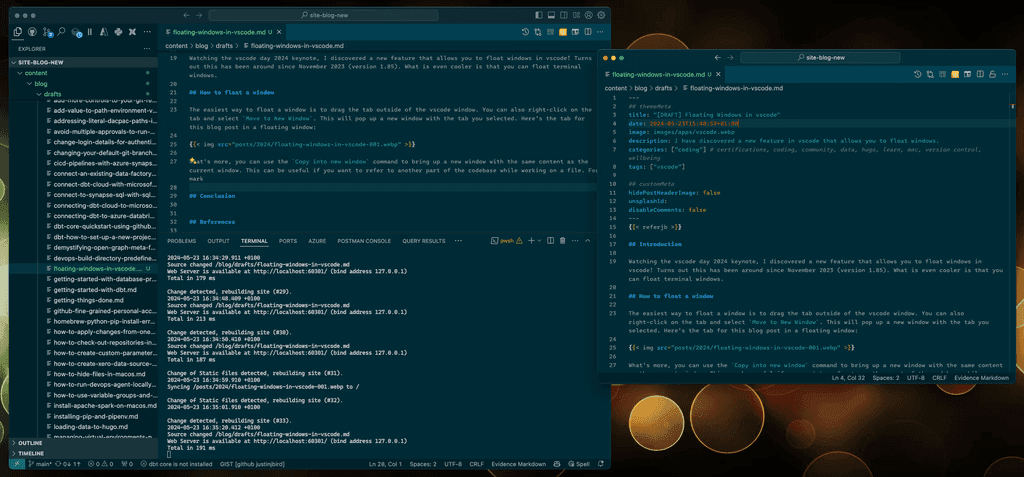
Task: Toggle the Spell checker in status bar
Action: pyautogui.click(x=578, y=464)
